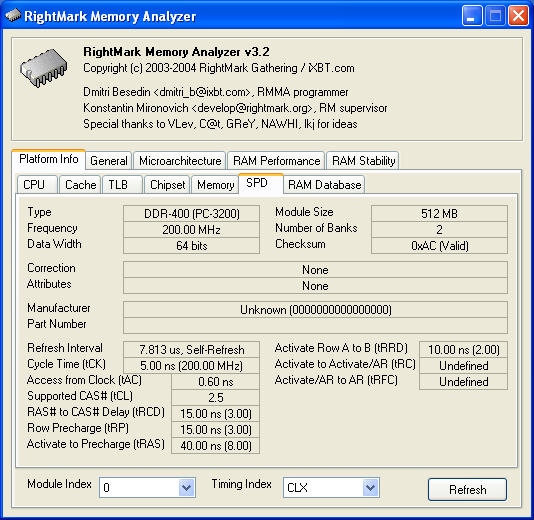The width and height of the screenshot is (534, 520).
Task: Click the 'Special thanks to VLev' line
Action: [x=220, y=124]
